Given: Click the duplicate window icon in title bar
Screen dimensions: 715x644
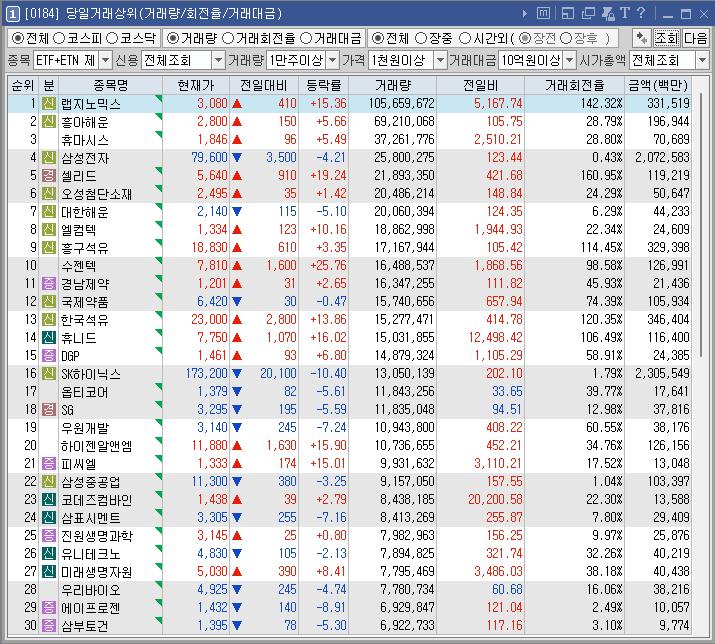Looking at the screenshot, I should coord(588,14).
